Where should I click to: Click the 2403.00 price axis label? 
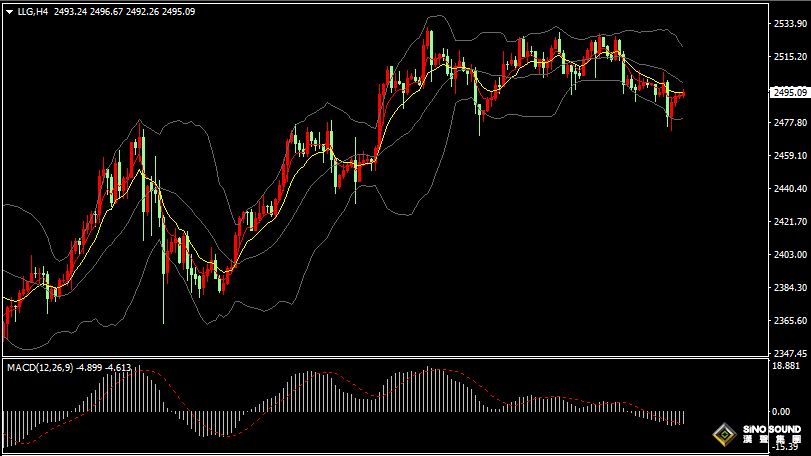789,255
